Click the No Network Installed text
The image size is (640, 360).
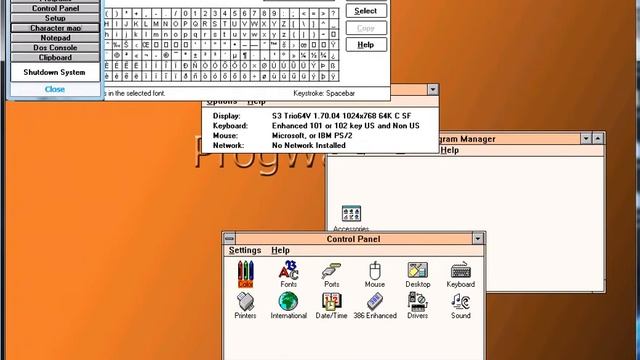pos(309,145)
